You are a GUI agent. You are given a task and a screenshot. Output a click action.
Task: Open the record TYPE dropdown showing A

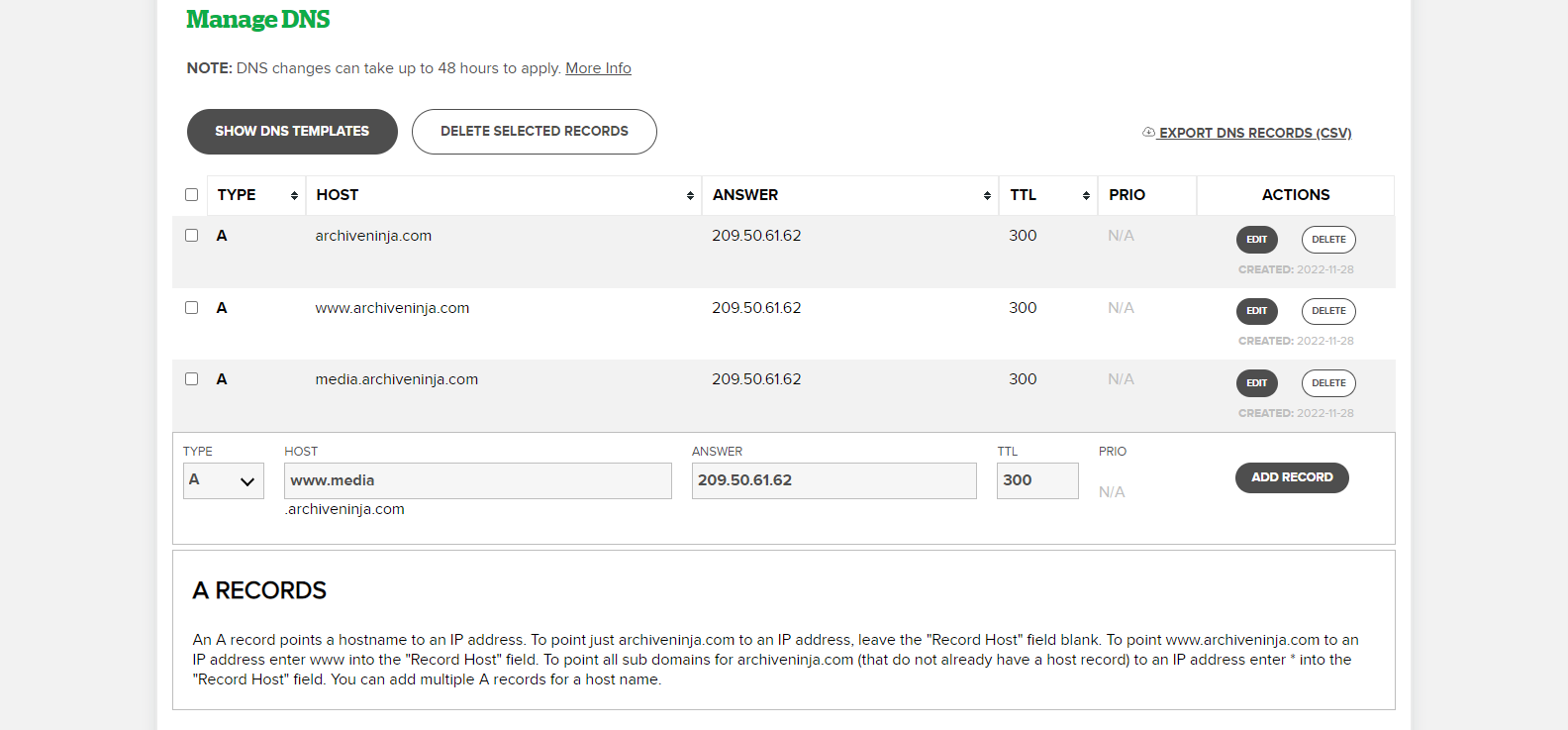point(224,480)
